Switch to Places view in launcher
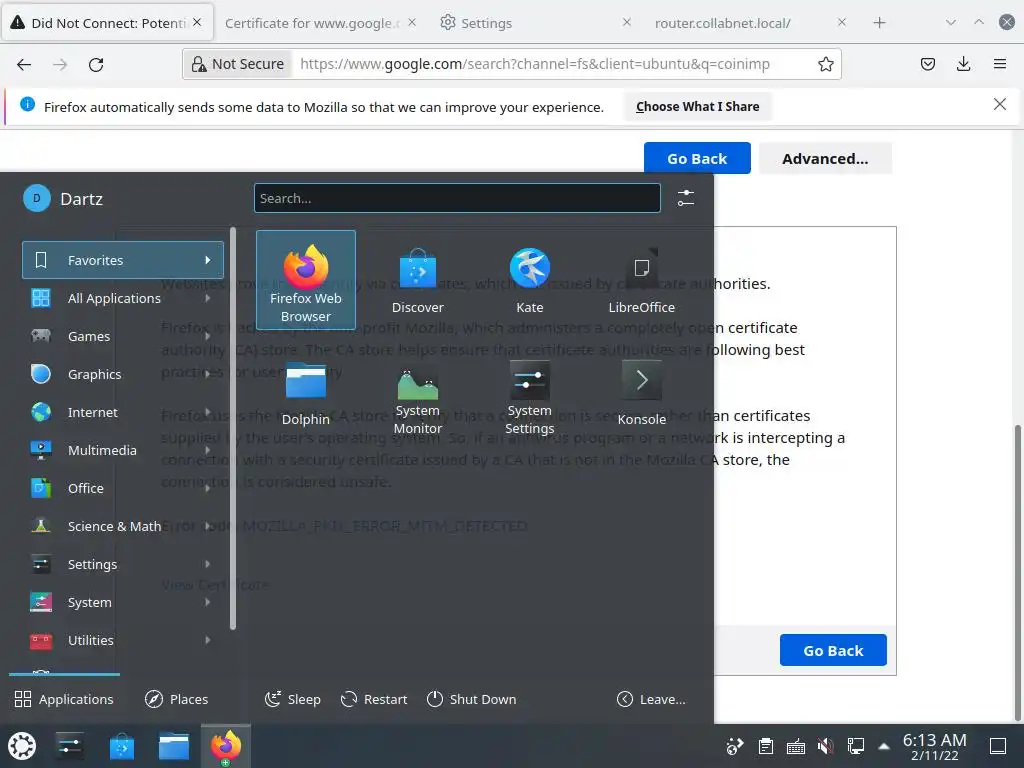This screenshot has height=768, width=1024. [x=176, y=699]
